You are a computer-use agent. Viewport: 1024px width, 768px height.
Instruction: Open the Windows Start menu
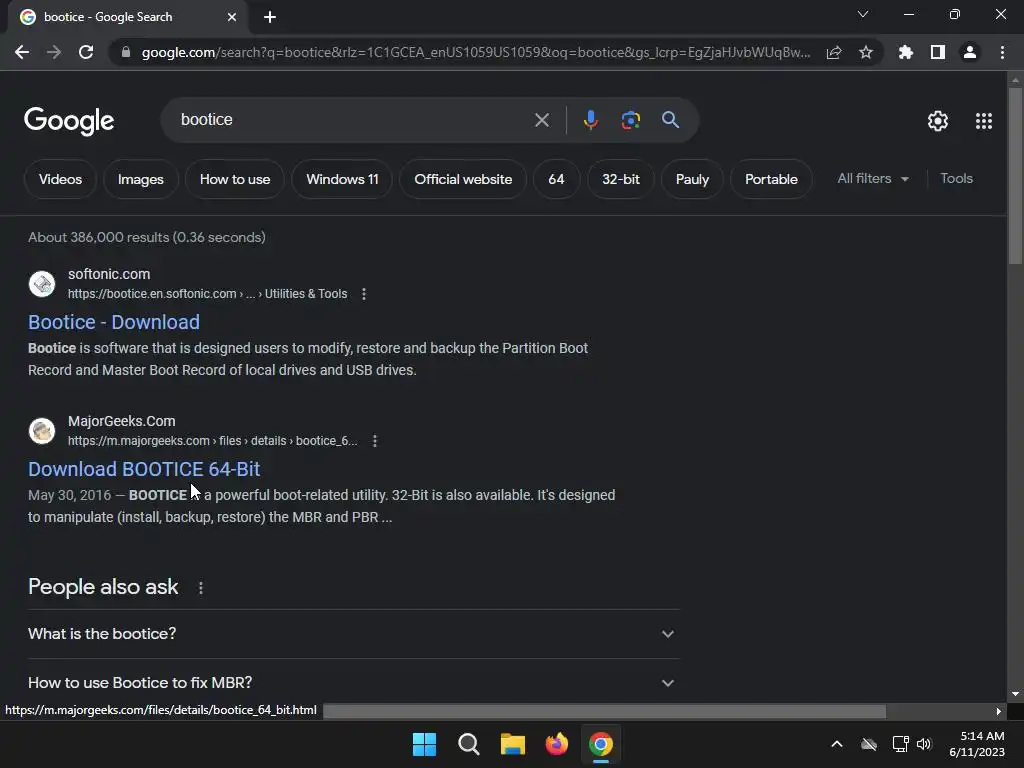pos(424,744)
